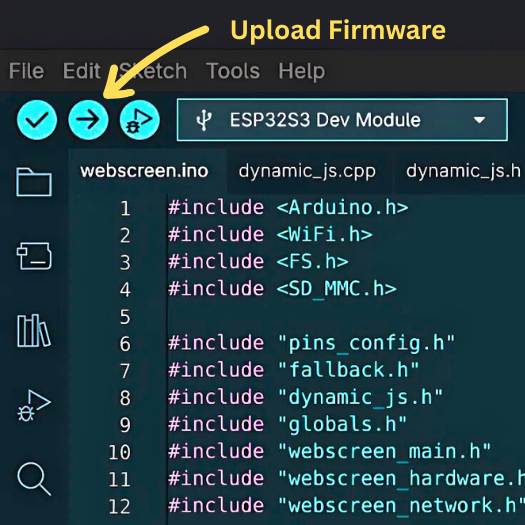
Task: Expand the ESP32S3 Dev Module board dropdown
Action: tap(342, 120)
